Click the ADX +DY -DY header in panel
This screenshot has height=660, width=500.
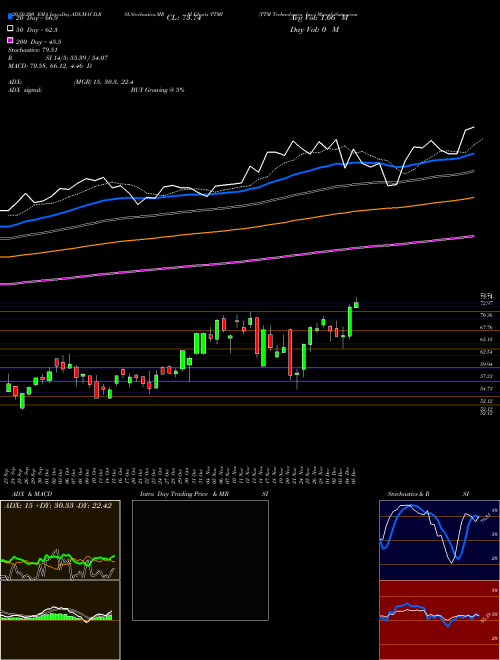point(58,506)
